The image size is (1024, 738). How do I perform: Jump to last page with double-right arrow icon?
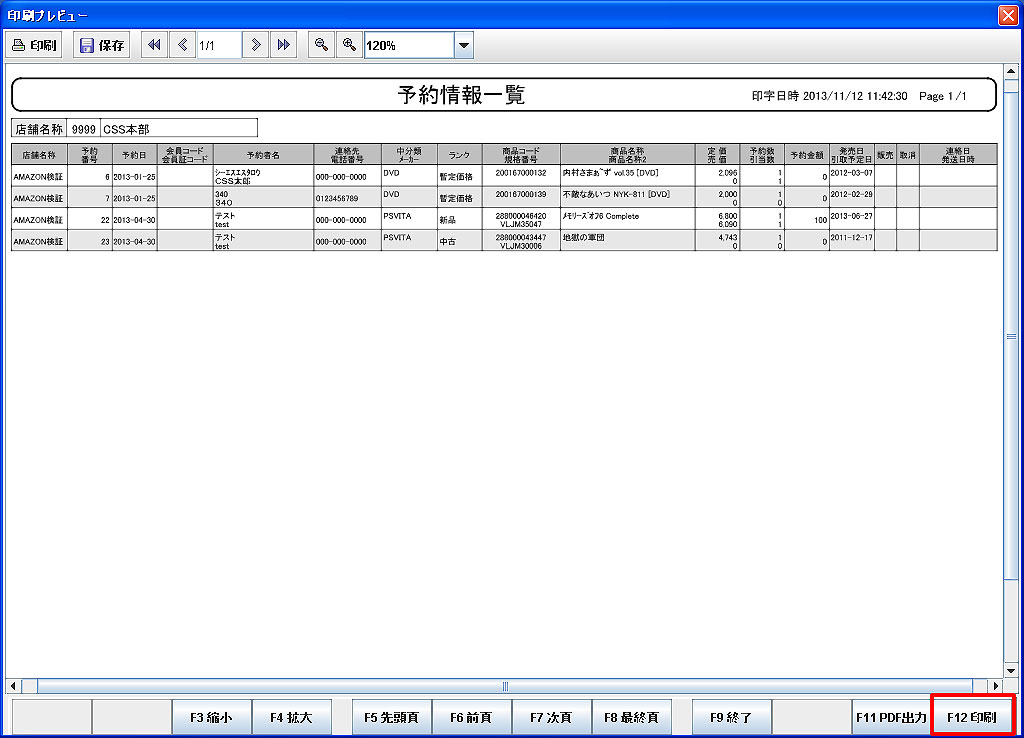click(284, 45)
